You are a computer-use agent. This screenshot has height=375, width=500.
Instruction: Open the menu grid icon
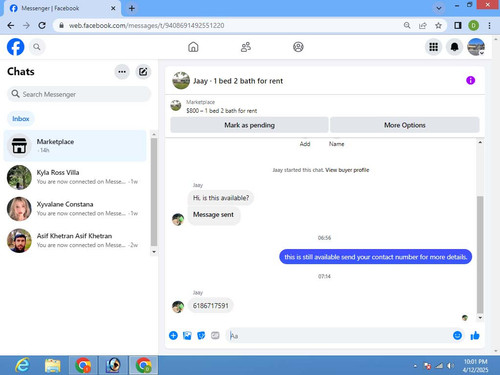coord(433,47)
